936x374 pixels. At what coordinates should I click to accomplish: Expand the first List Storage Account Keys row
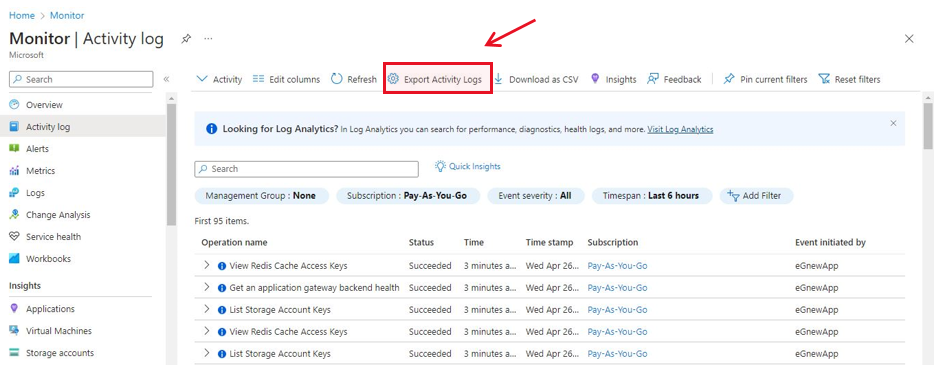click(207, 310)
